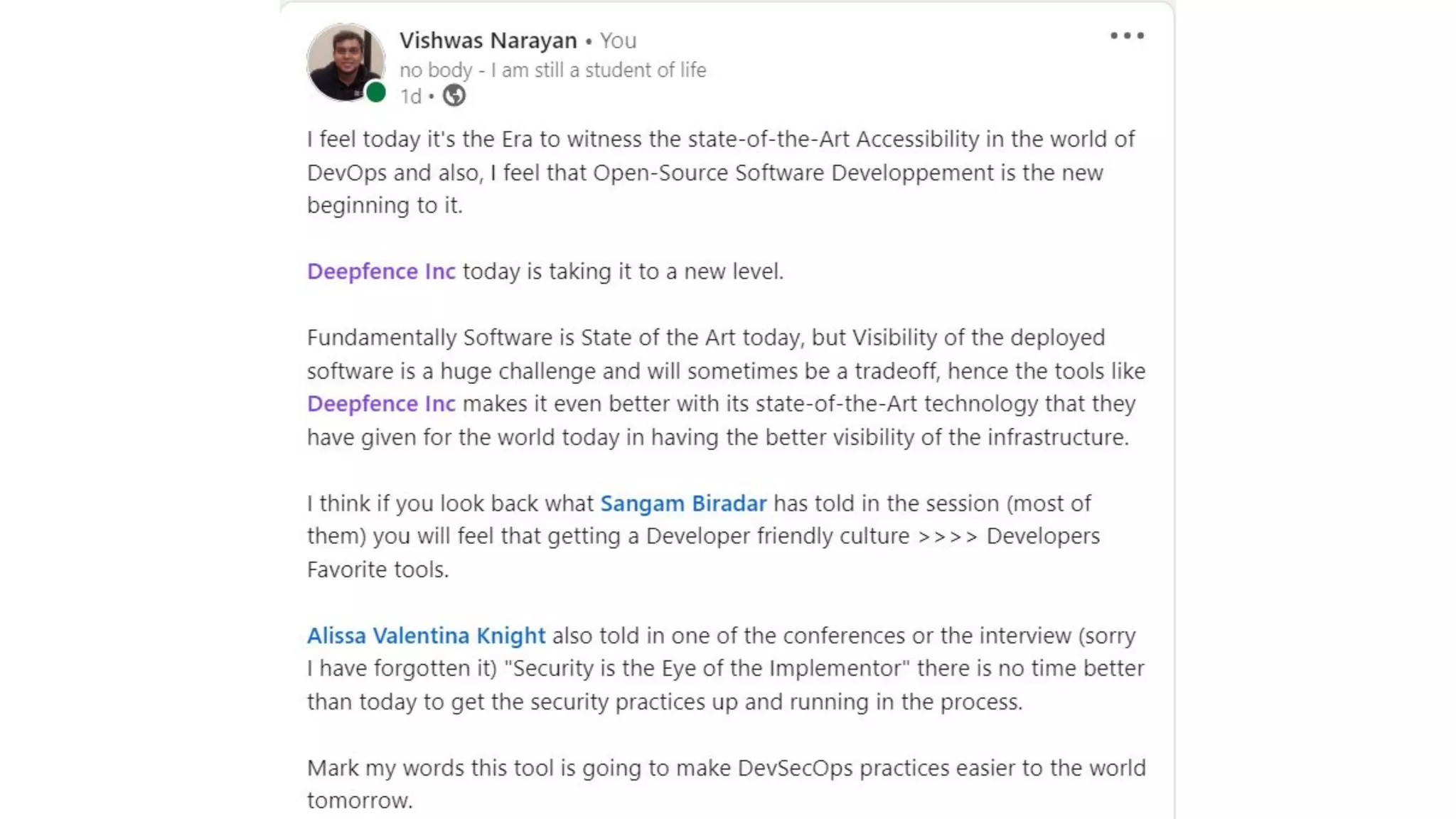The width and height of the screenshot is (1456, 819).
Task: Click 'today is taking it to a new level'
Action: (623, 271)
